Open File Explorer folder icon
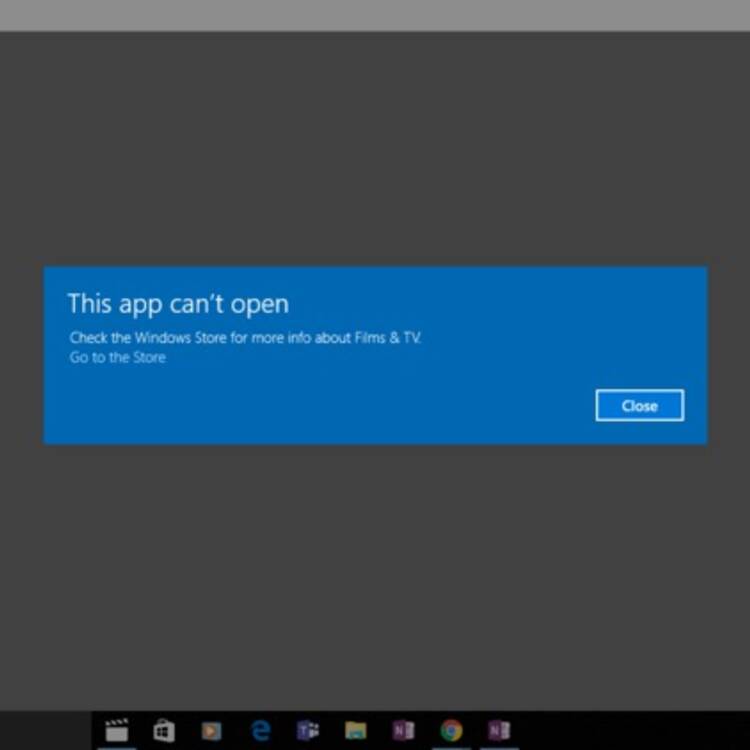Screen dimensions: 750x750 click(x=355, y=730)
